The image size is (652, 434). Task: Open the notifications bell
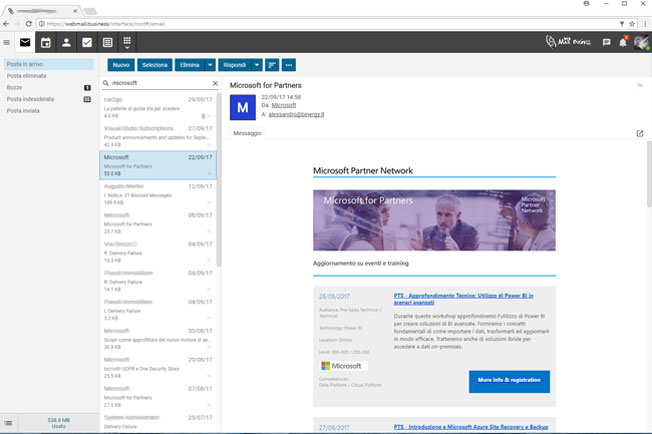click(623, 42)
